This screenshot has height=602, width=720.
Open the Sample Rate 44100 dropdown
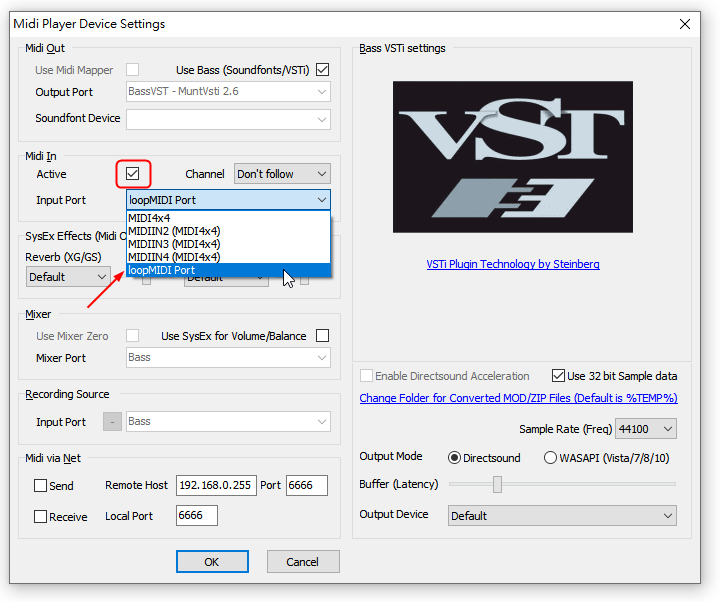point(646,429)
